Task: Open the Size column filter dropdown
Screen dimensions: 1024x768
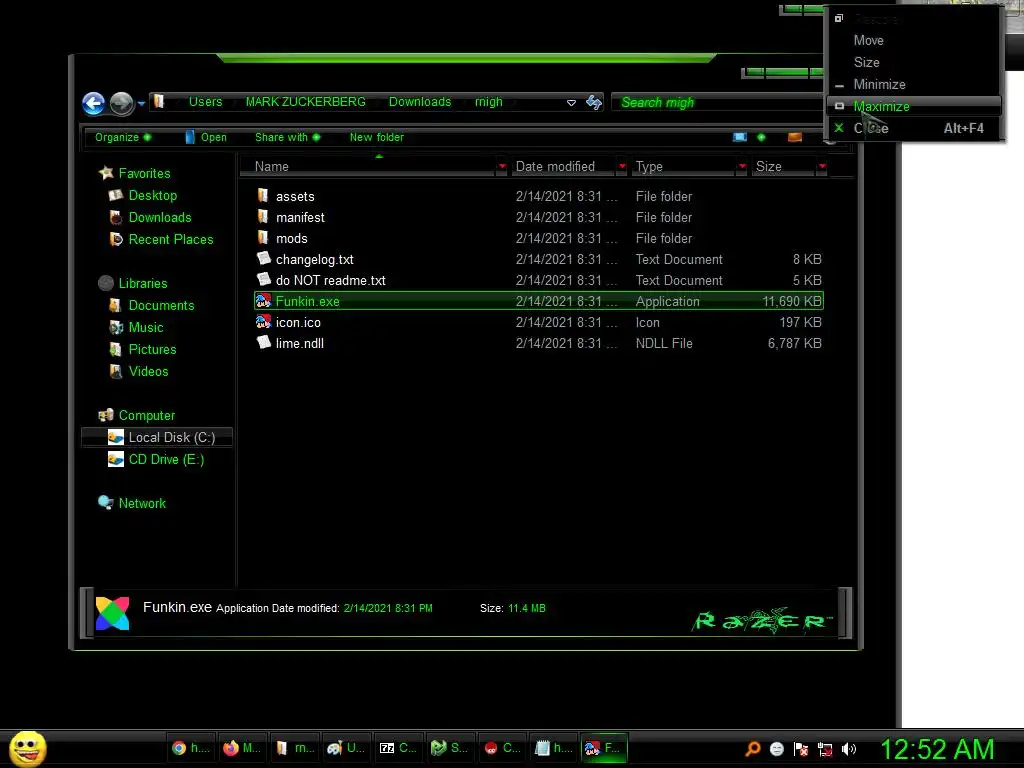Action: click(822, 167)
